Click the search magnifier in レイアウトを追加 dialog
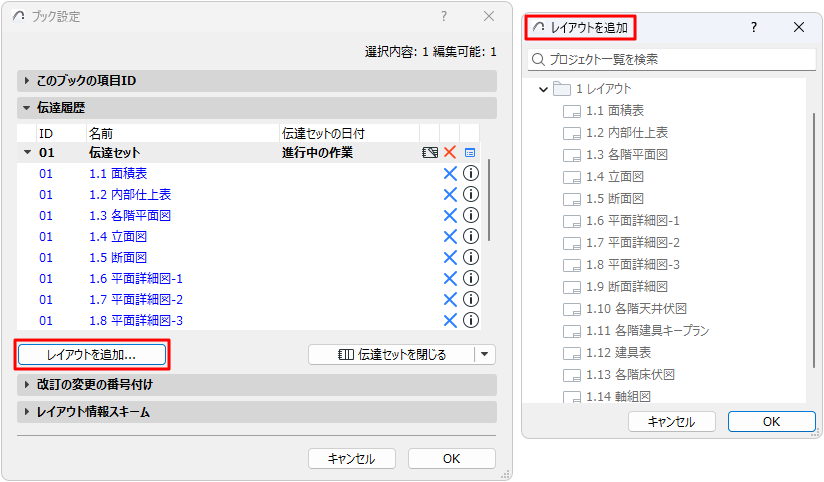 538,59
